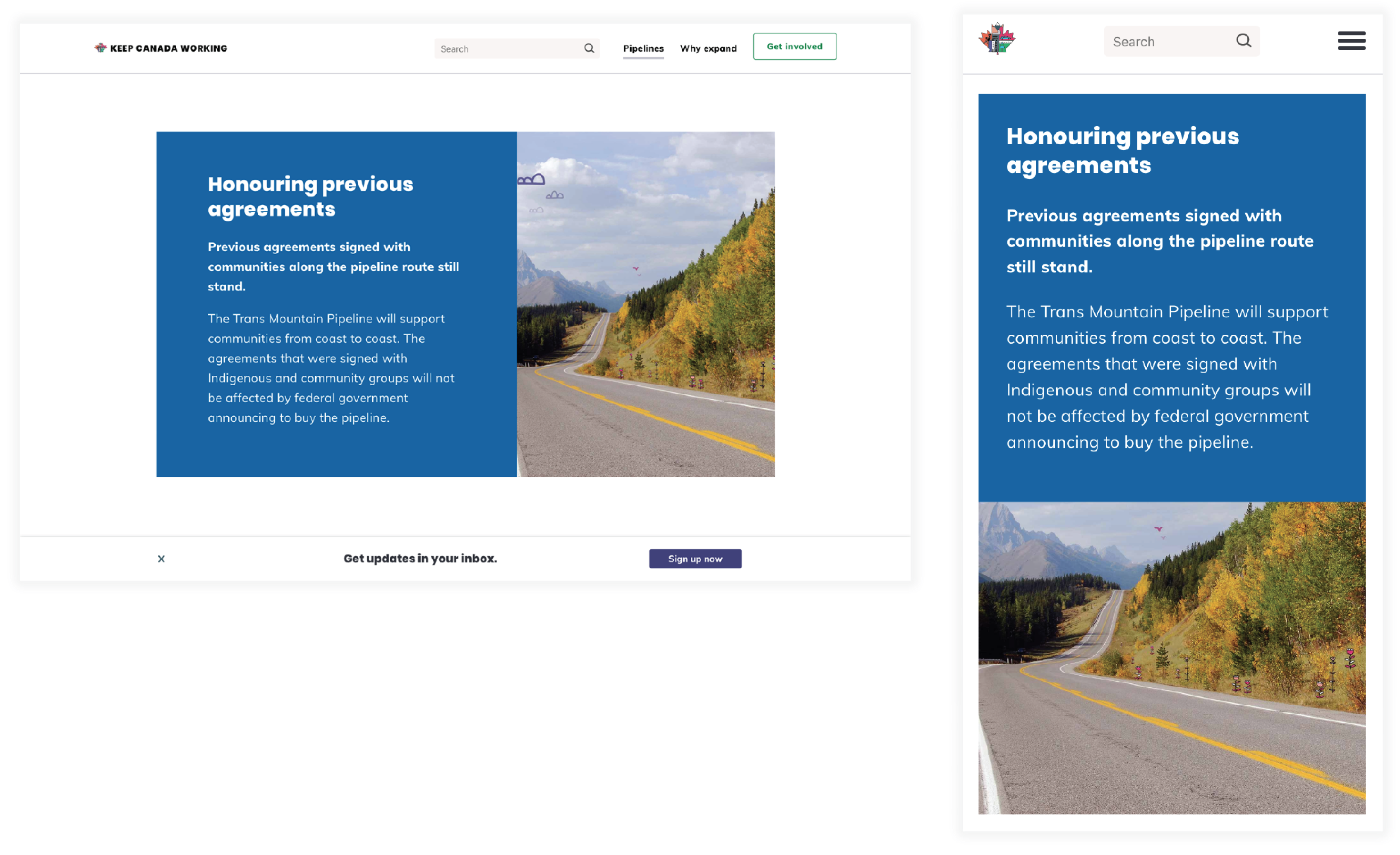Image resolution: width=1400 pixels, height=855 pixels.
Task: Click the mobile mountain road photo
Action: (1172, 658)
